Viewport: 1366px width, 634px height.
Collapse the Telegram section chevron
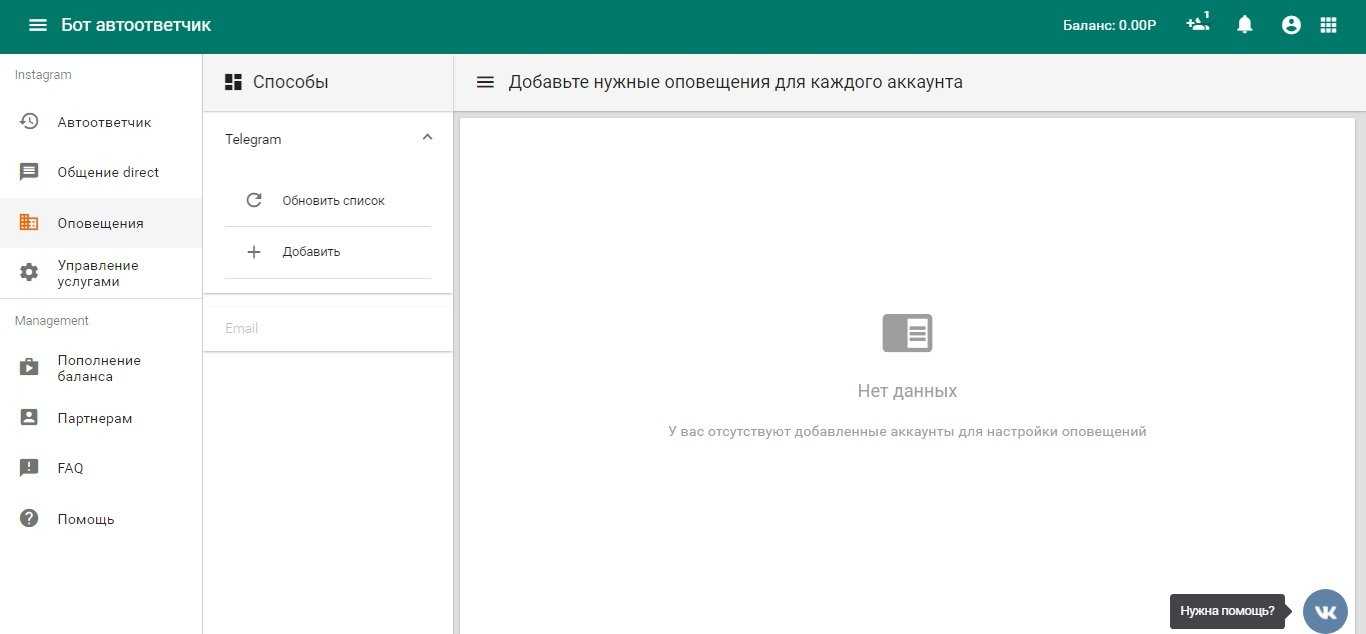427,138
